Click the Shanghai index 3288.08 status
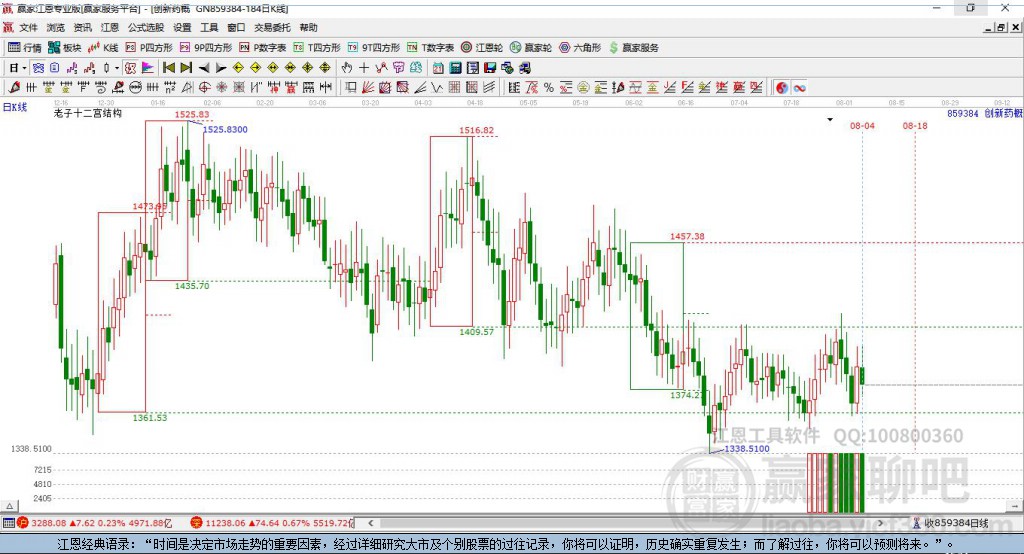The width and height of the screenshot is (1024, 554). coord(94,523)
